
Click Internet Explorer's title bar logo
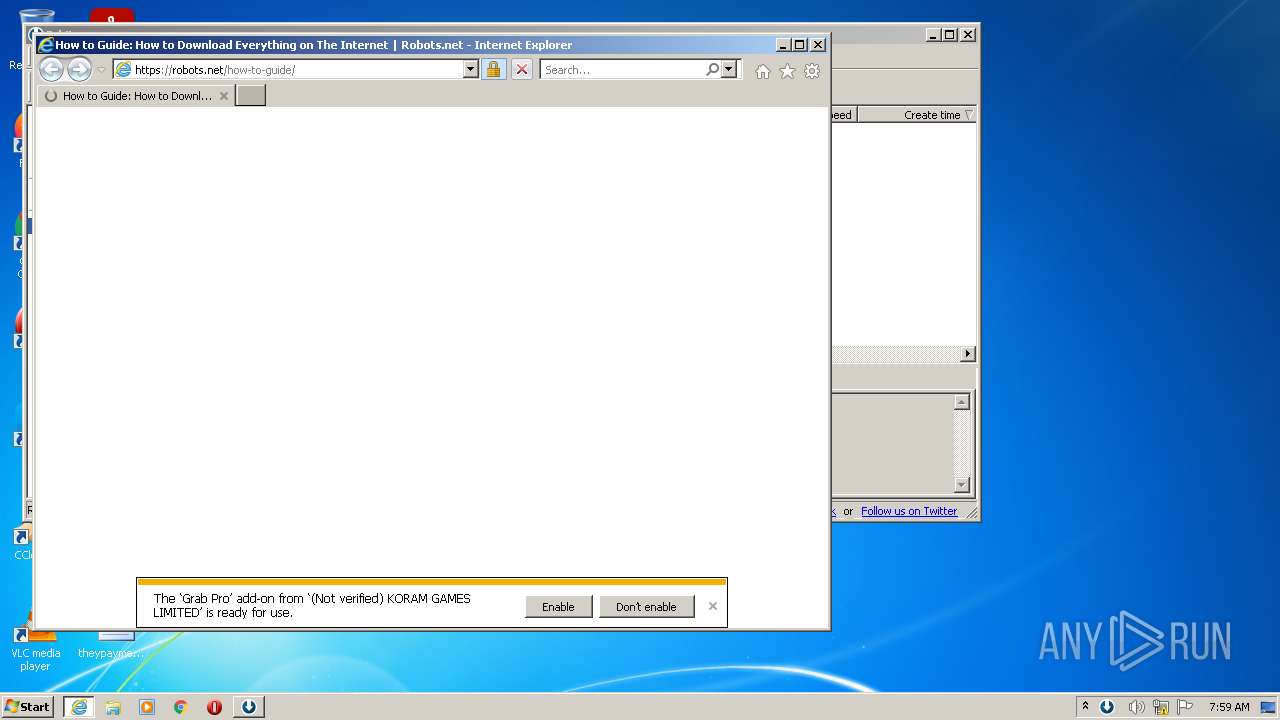pyautogui.click(x=45, y=45)
